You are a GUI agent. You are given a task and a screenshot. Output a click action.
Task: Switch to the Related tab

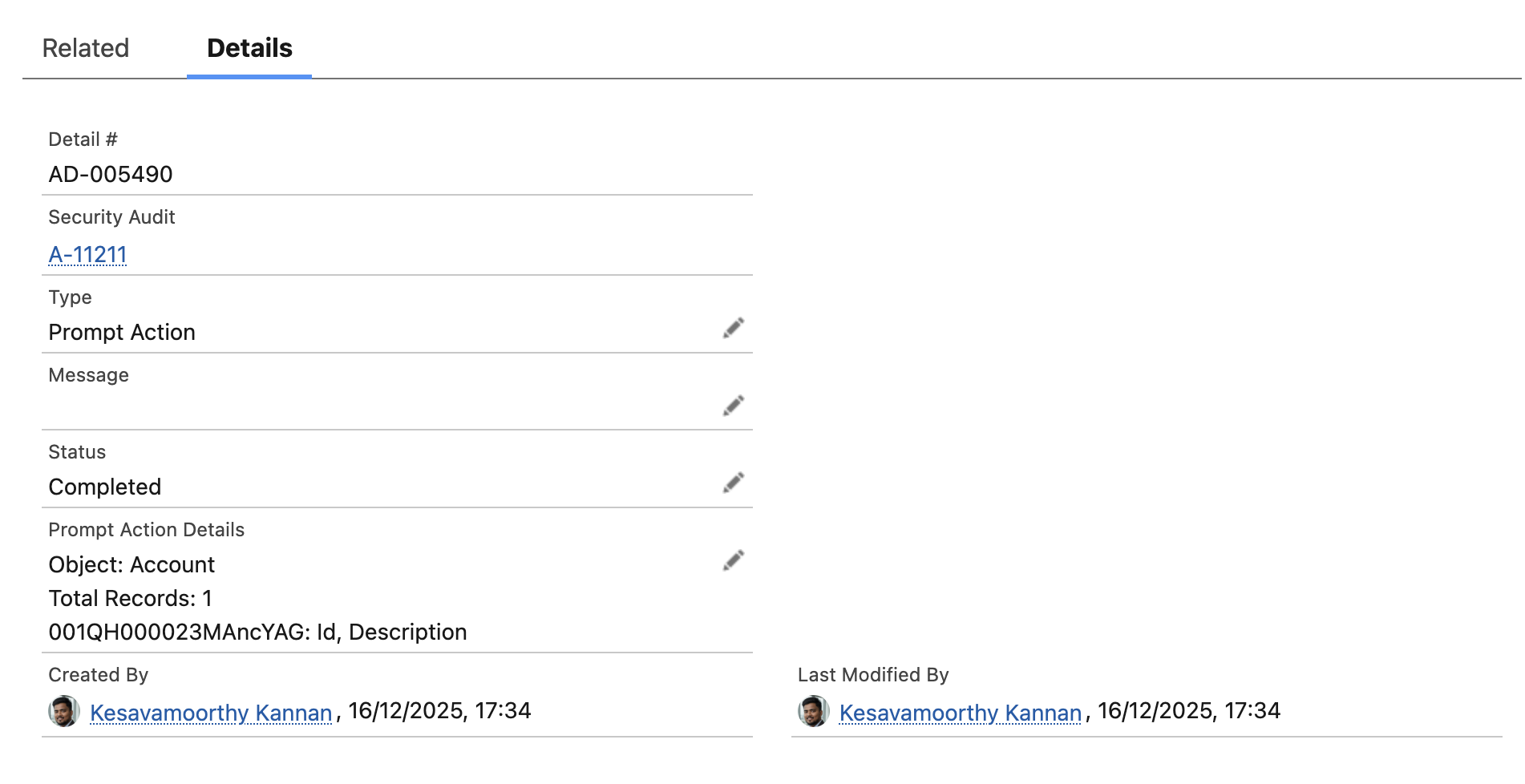[x=86, y=48]
